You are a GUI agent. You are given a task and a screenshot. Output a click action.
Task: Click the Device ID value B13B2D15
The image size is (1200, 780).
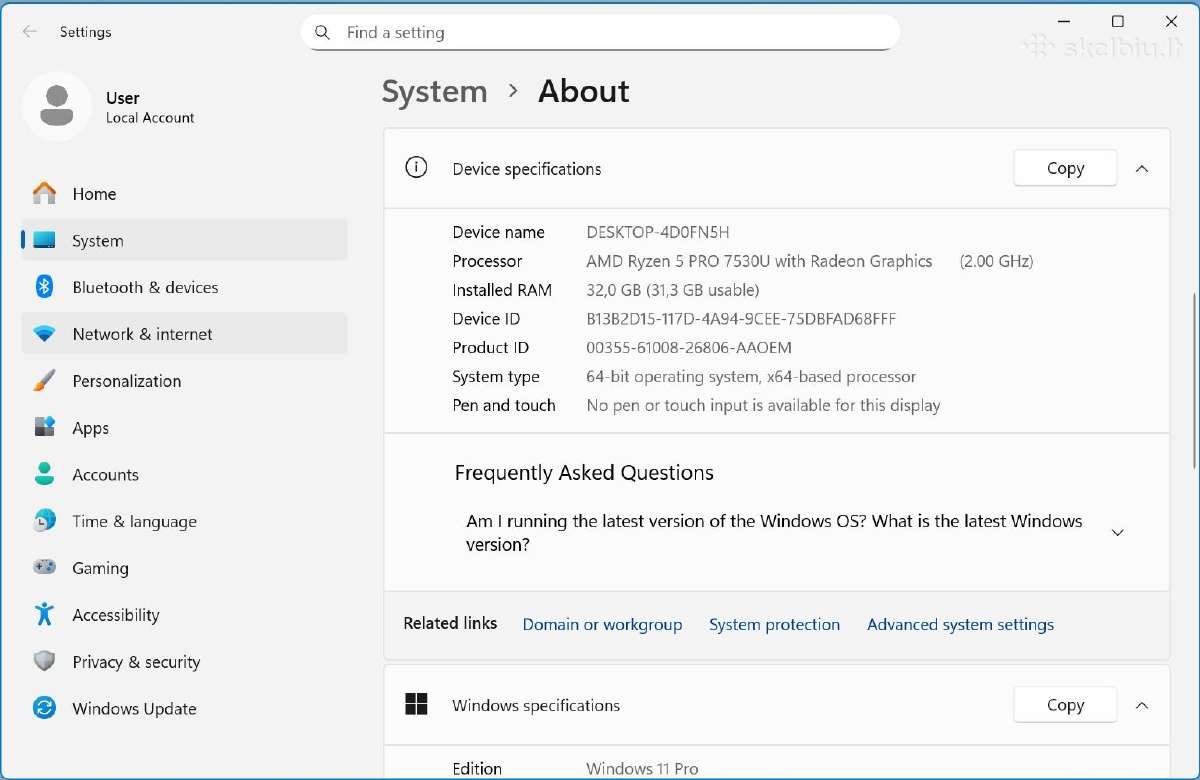[741, 319]
